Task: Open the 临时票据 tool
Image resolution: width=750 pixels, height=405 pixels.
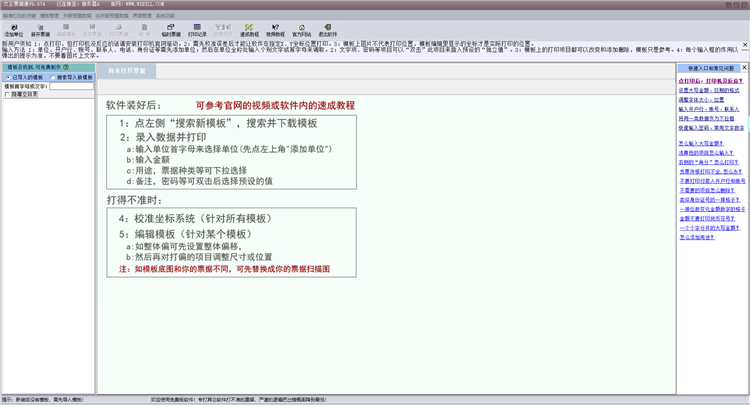Action: pos(172,32)
